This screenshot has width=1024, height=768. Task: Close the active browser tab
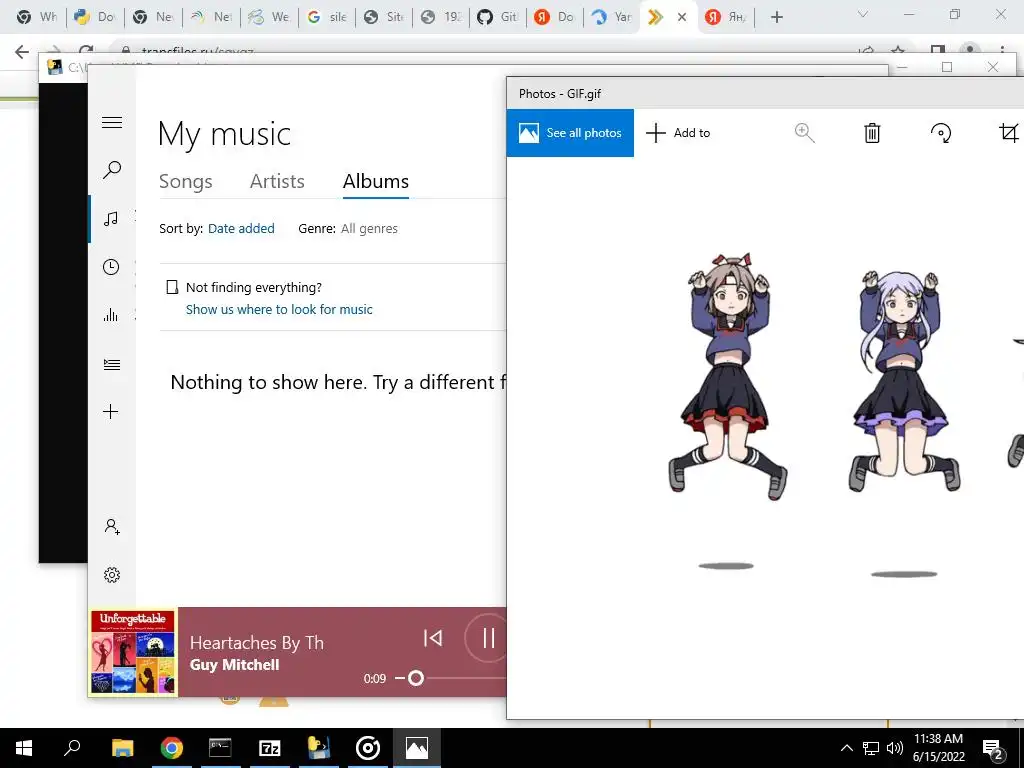[682, 17]
